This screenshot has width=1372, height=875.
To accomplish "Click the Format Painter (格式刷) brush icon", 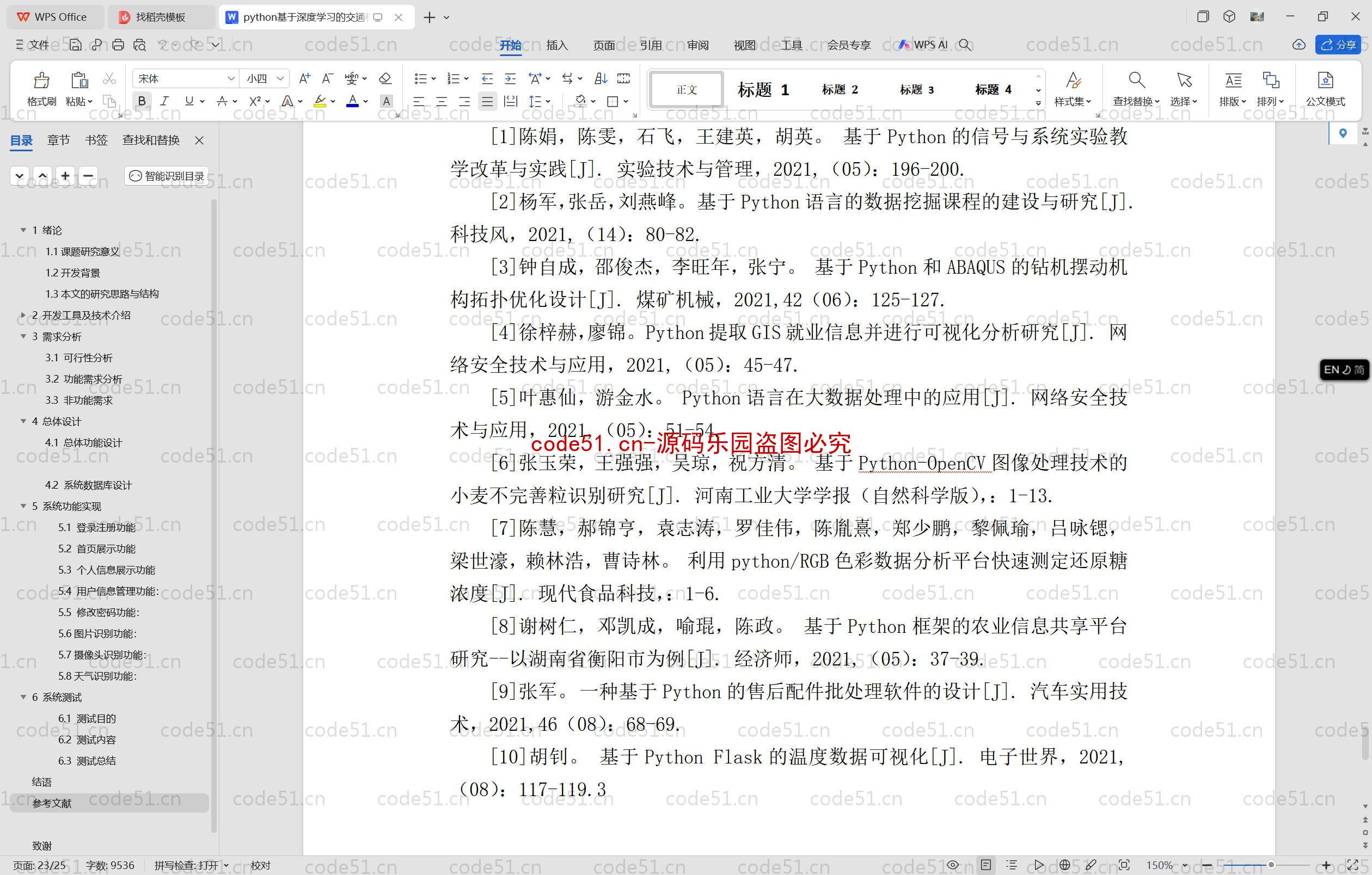I will pos(41,81).
